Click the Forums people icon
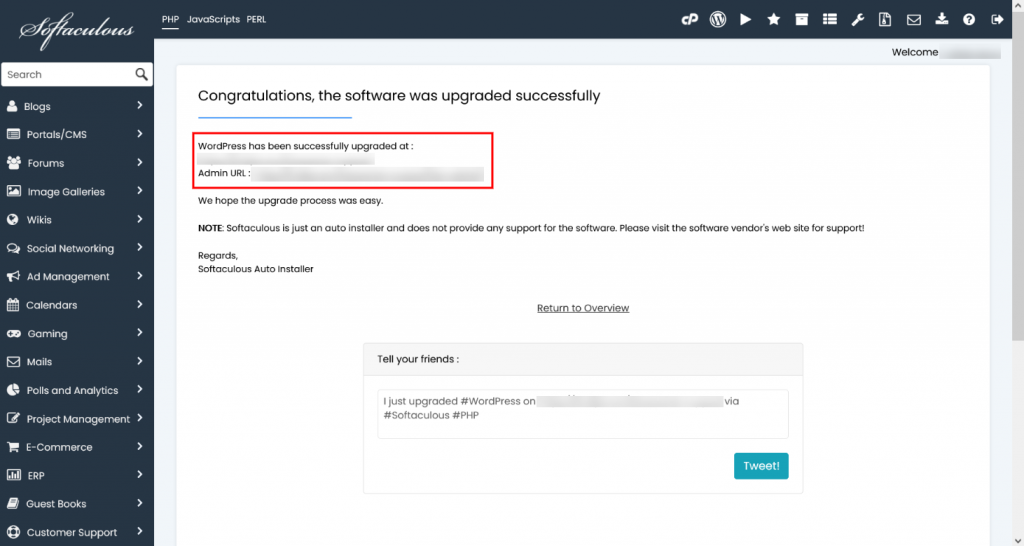Viewport: 1024px width, 546px height. tap(14, 163)
